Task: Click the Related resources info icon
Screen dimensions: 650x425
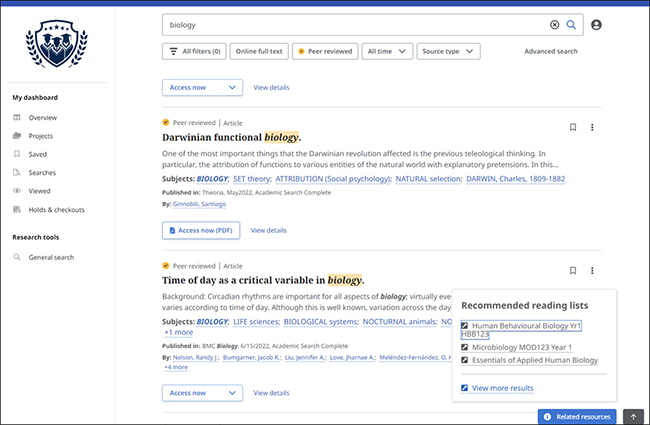Action: click(547, 417)
